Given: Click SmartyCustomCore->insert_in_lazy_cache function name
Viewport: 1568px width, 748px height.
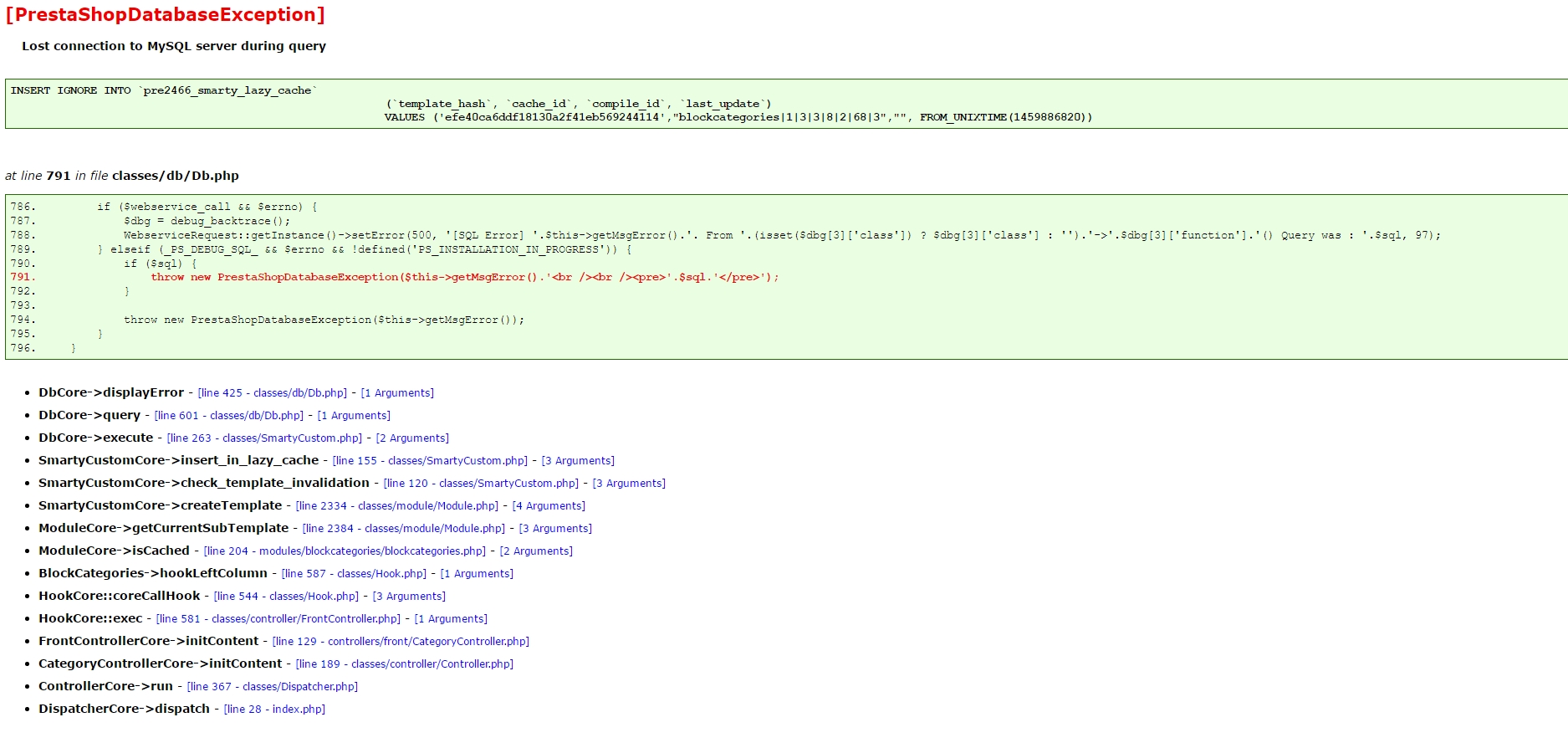Looking at the screenshot, I should pyautogui.click(x=179, y=461).
